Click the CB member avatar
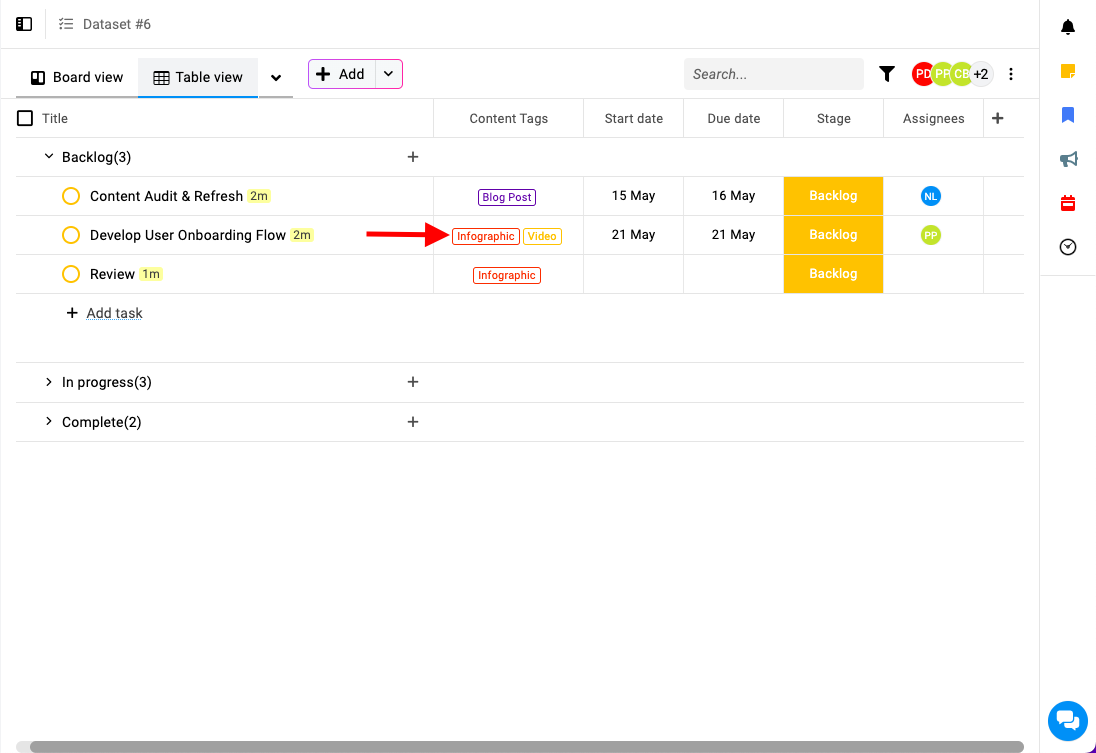 (x=962, y=74)
